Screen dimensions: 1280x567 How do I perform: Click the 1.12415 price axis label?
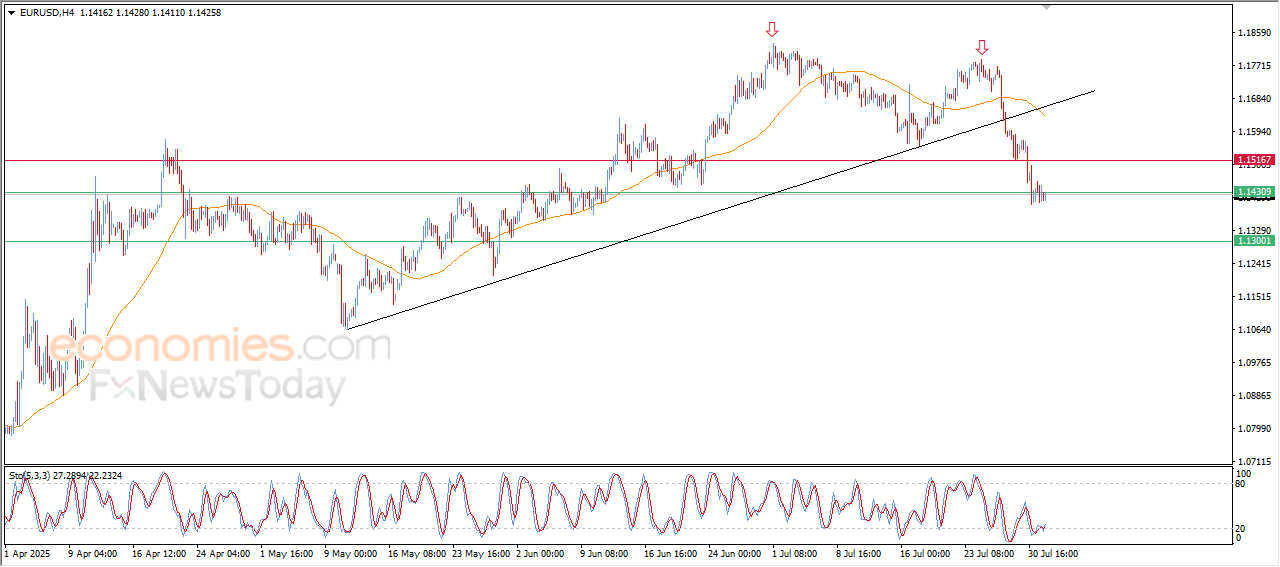pyautogui.click(x=1253, y=264)
